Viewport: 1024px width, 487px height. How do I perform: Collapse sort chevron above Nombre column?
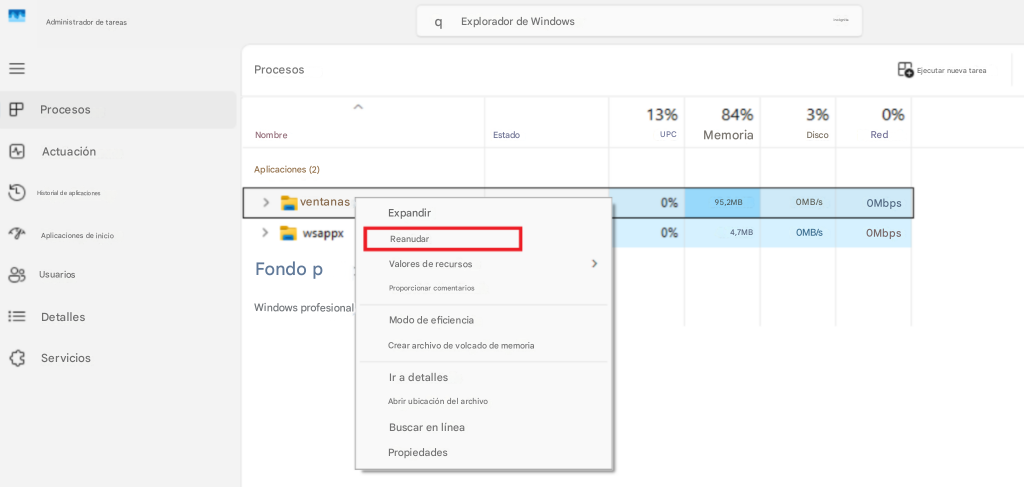point(358,107)
